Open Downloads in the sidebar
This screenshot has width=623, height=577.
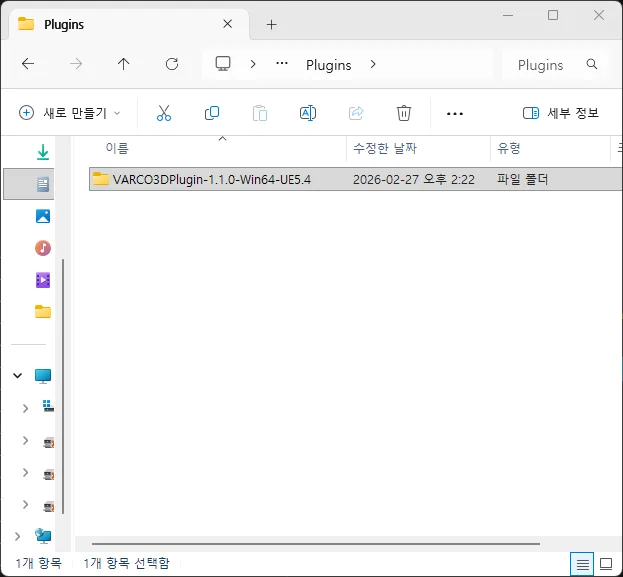[x=43, y=152]
